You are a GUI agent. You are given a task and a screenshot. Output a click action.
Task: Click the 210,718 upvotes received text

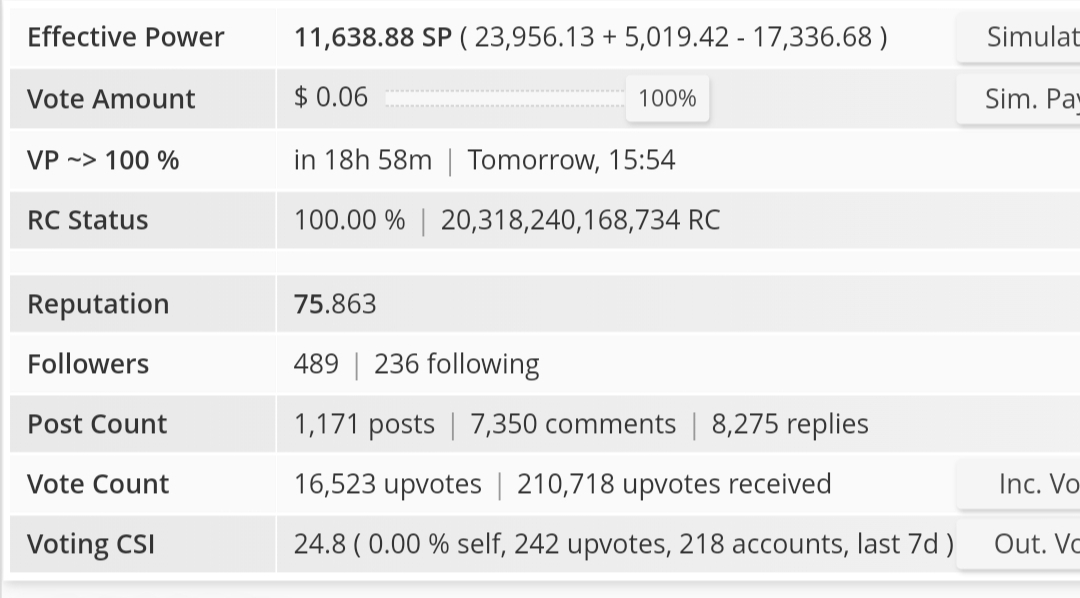(674, 484)
